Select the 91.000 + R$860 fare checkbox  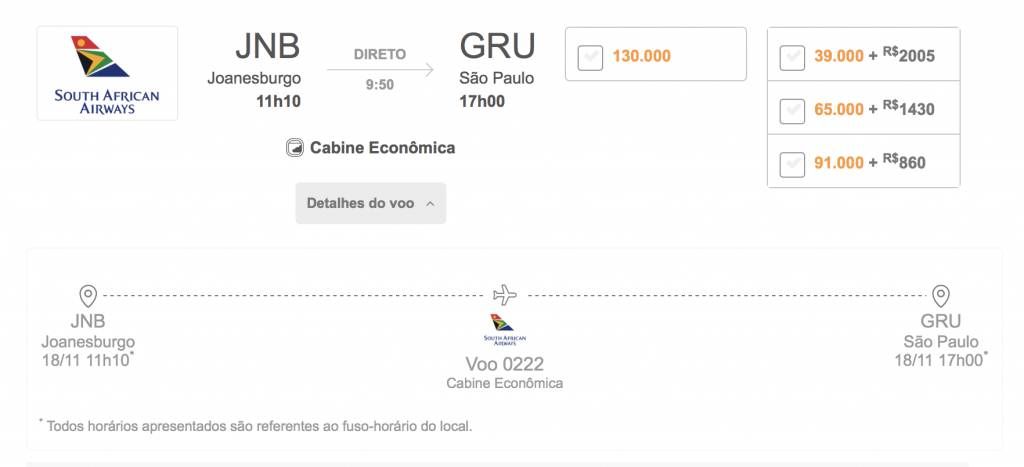(792, 165)
